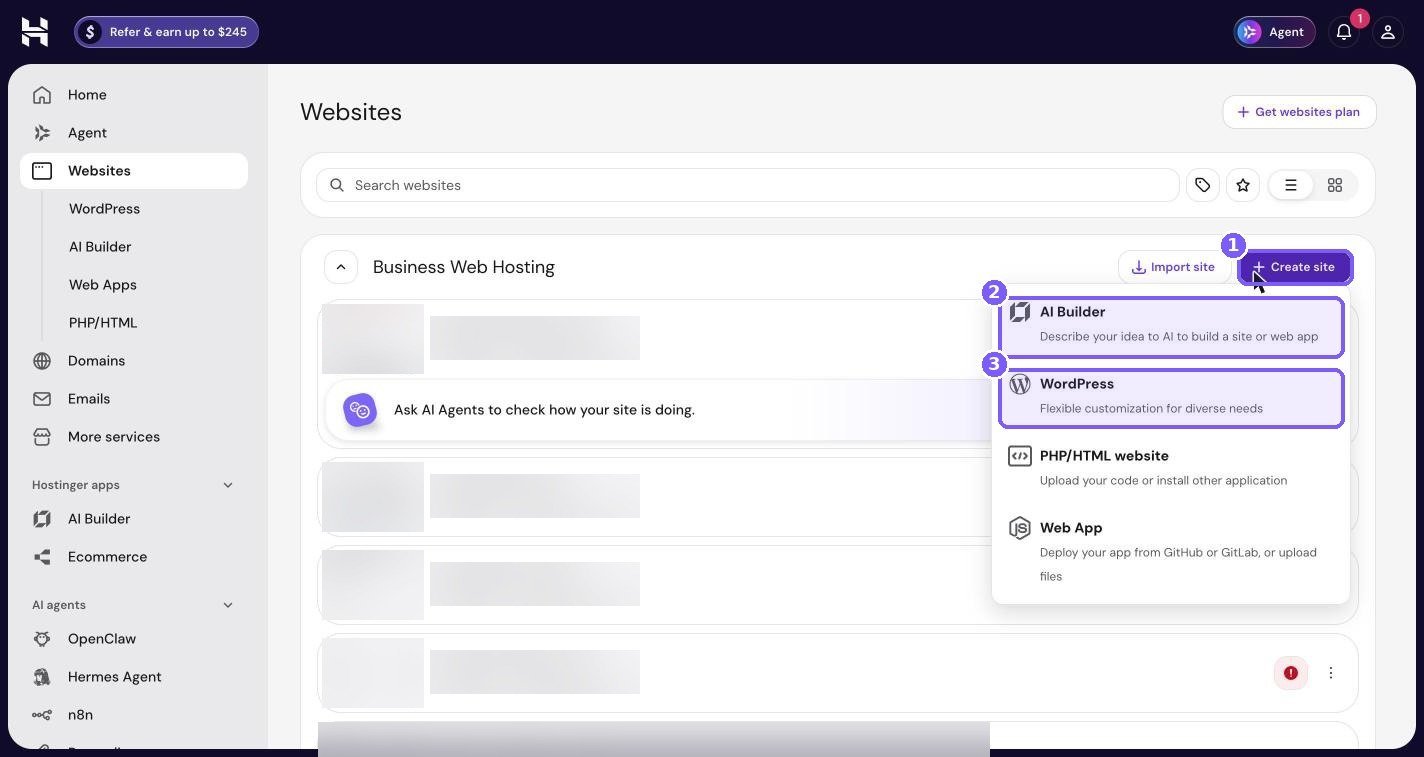1424x757 pixels.
Task: Open OpenClaw agent in sidebar
Action: pyautogui.click(x=134, y=639)
